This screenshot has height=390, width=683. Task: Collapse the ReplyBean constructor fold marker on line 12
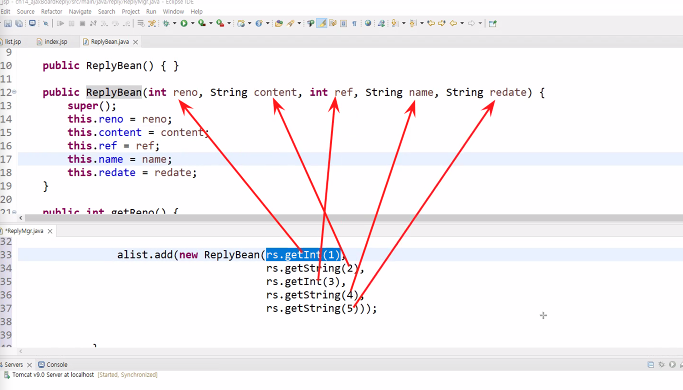click(14, 92)
